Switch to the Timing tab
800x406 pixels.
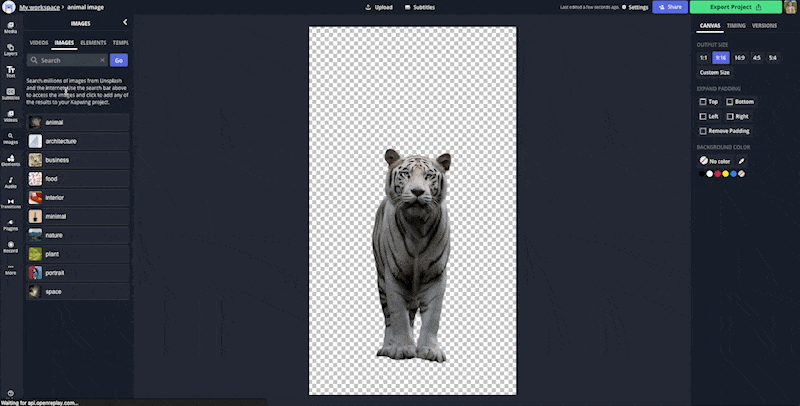click(x=736, y=25)
